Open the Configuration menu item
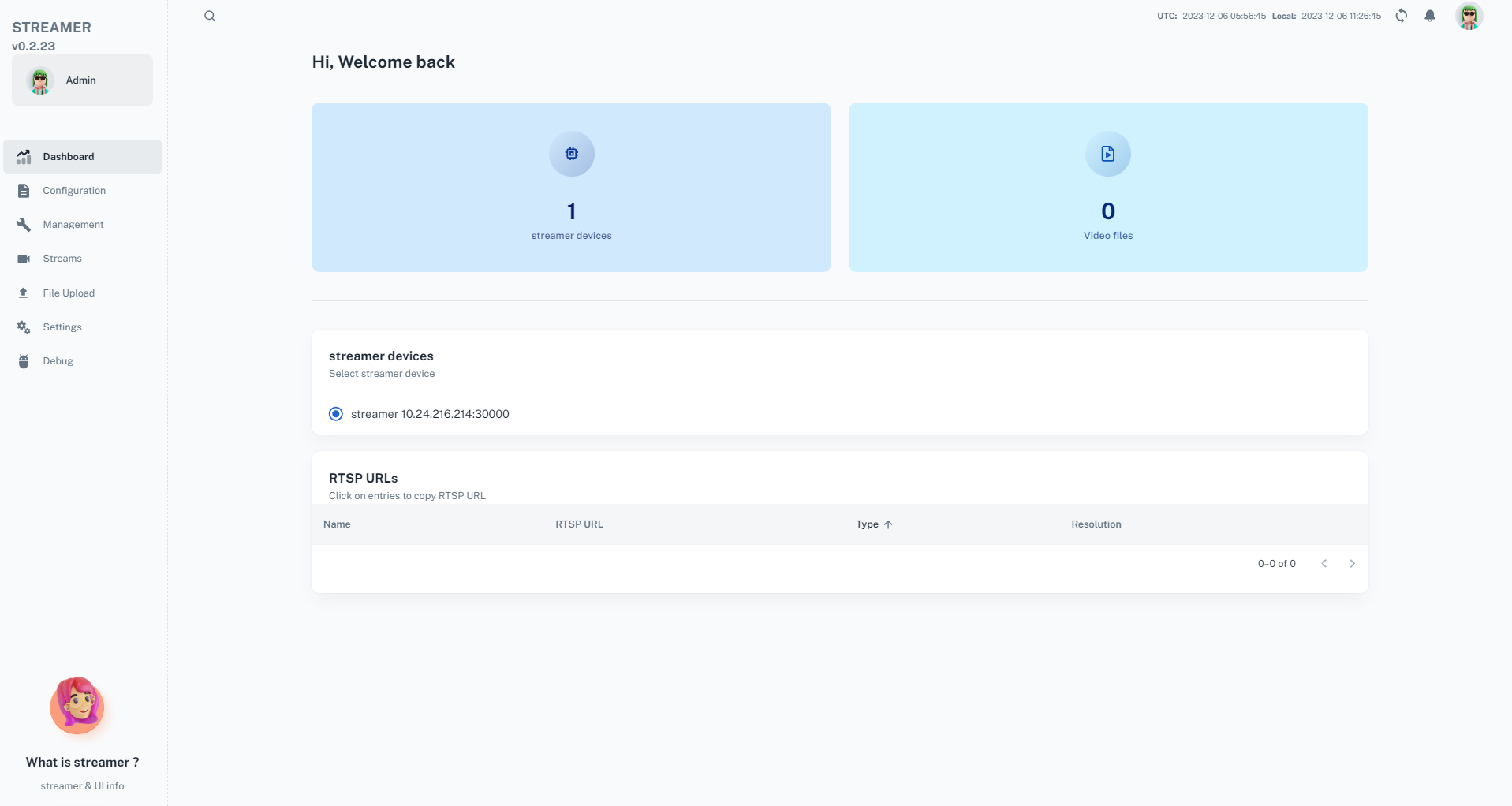 pyautogui.click(x=74, y=191)
